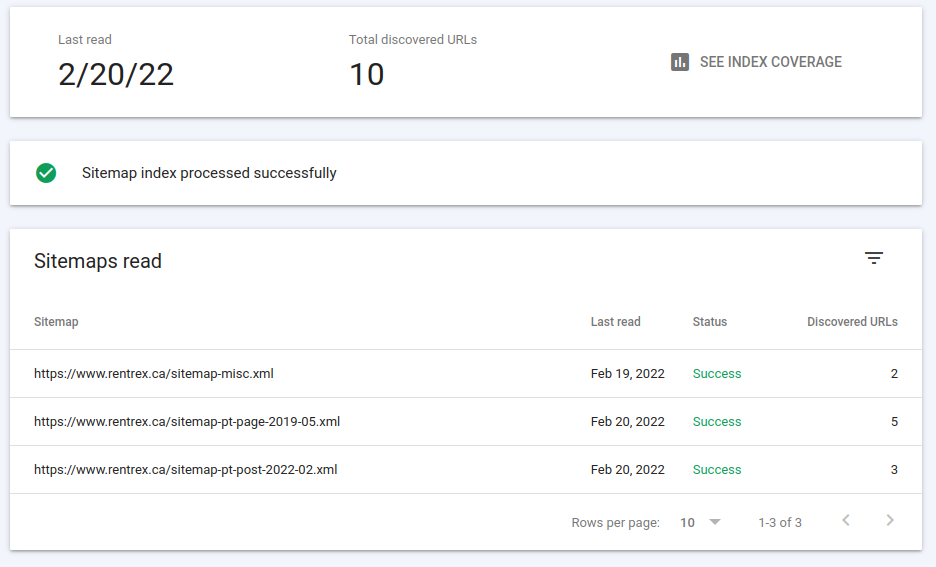The height and width of the screenshot is (567, 936).
Task: Click Feb 19, 2022 date cell
Action: 627,374
